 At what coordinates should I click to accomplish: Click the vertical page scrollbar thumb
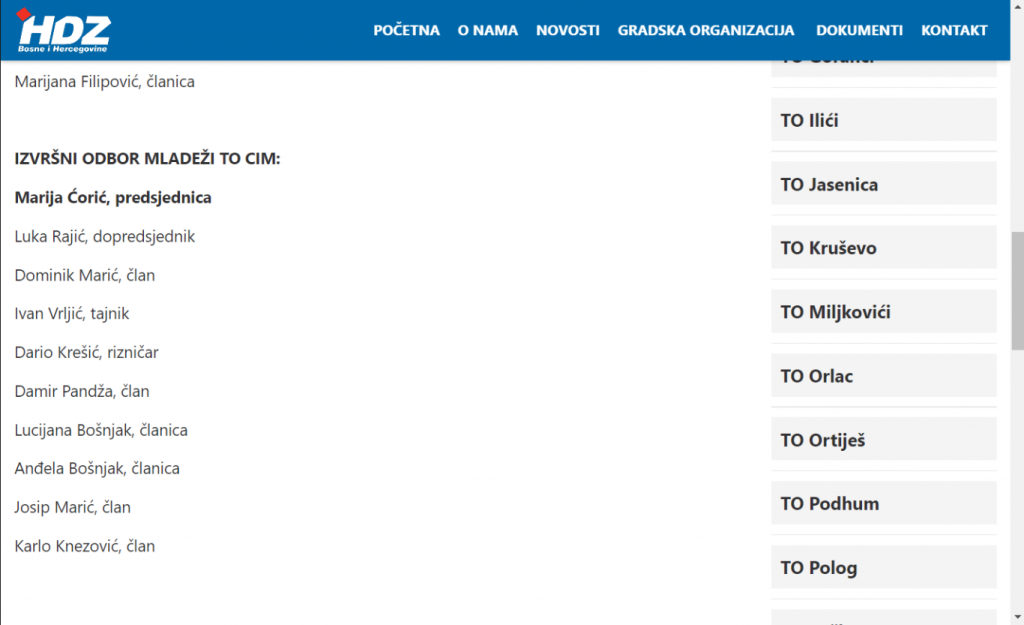(1017, 290)
